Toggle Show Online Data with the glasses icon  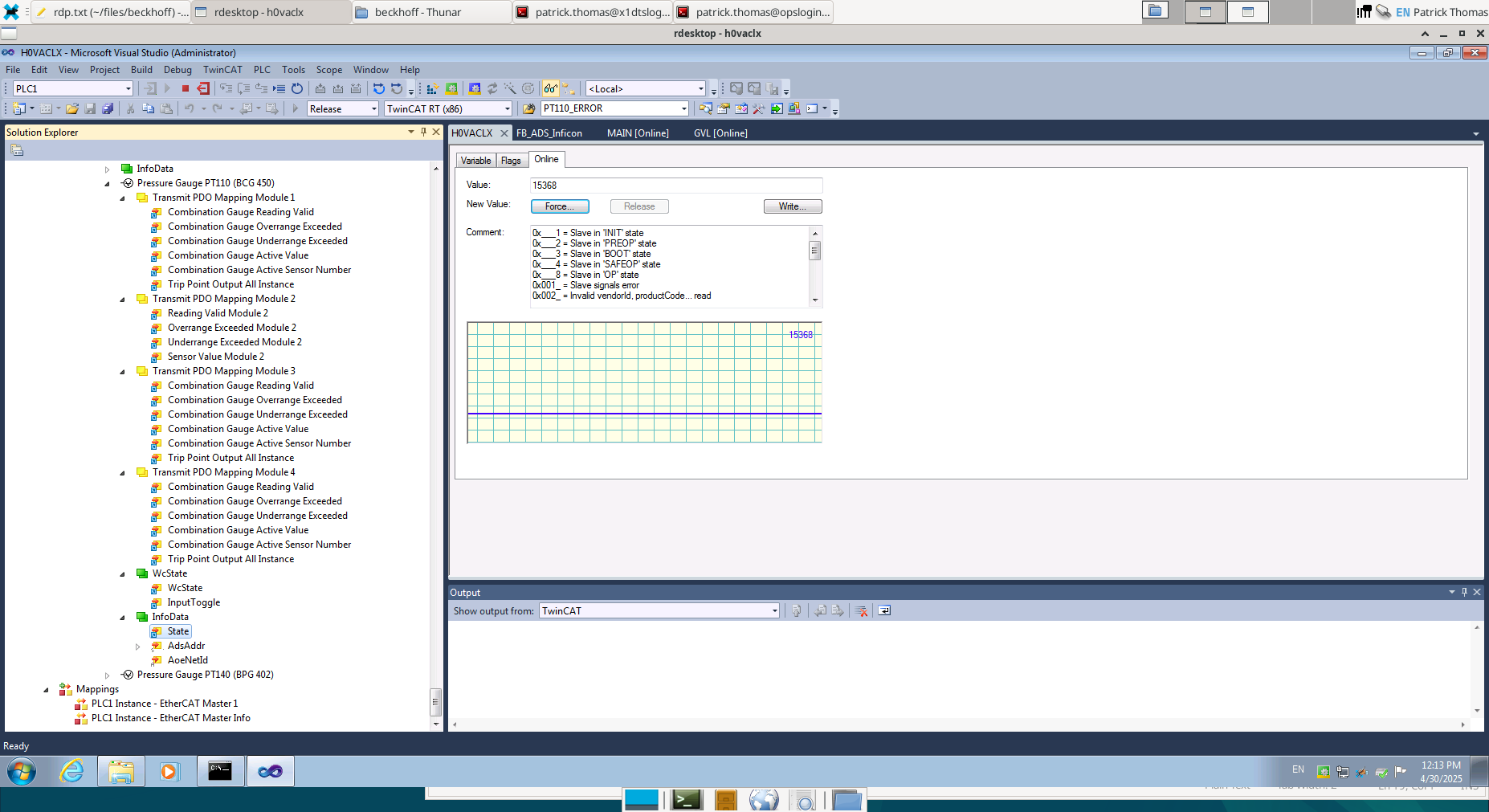(x=551, y=89)
